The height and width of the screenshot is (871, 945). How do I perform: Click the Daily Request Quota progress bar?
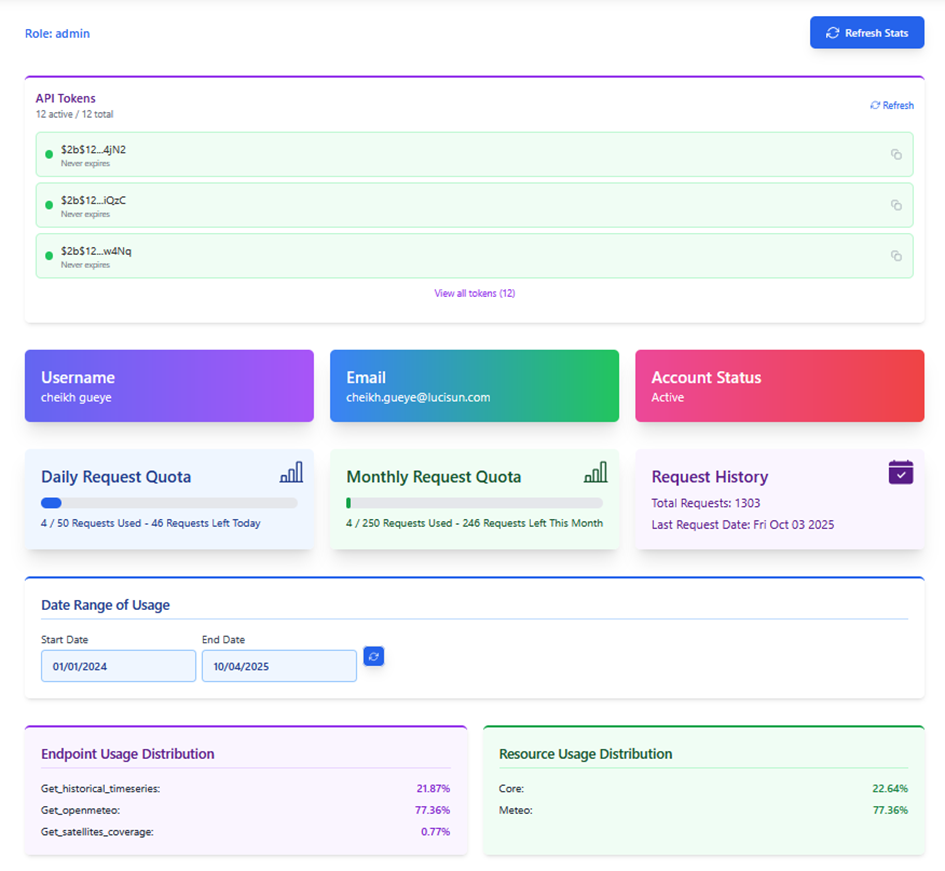tap(169, 503)
